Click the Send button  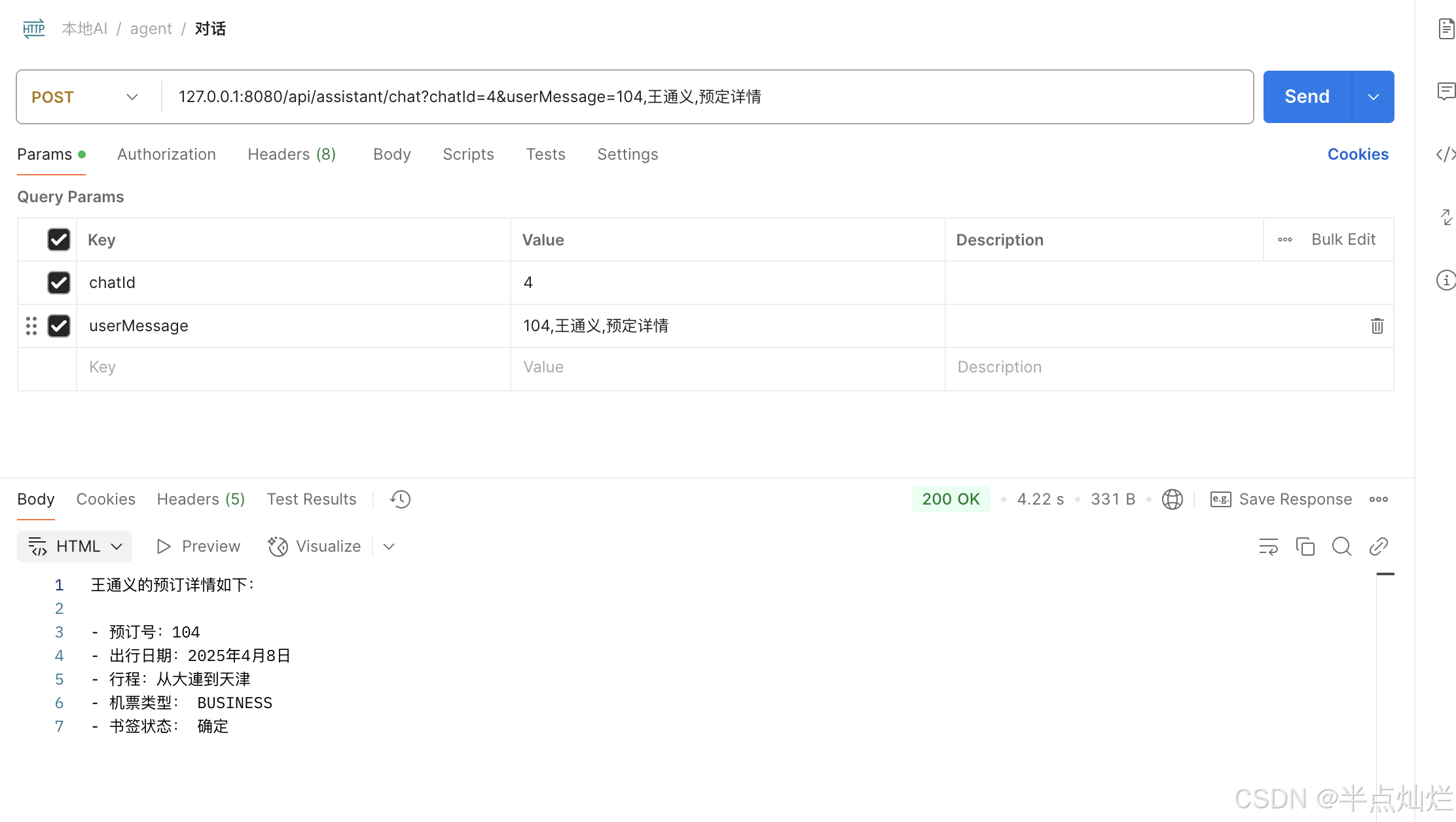[1307, 97]
